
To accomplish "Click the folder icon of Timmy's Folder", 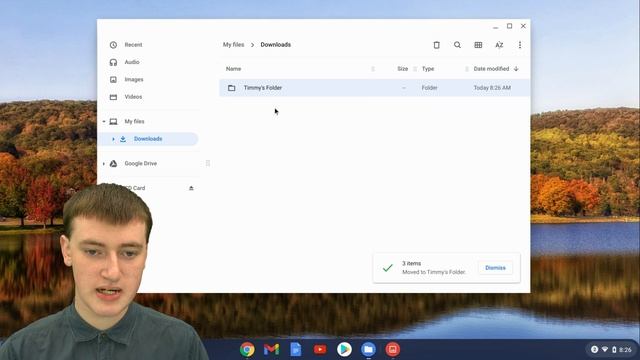I will point(231,88).
